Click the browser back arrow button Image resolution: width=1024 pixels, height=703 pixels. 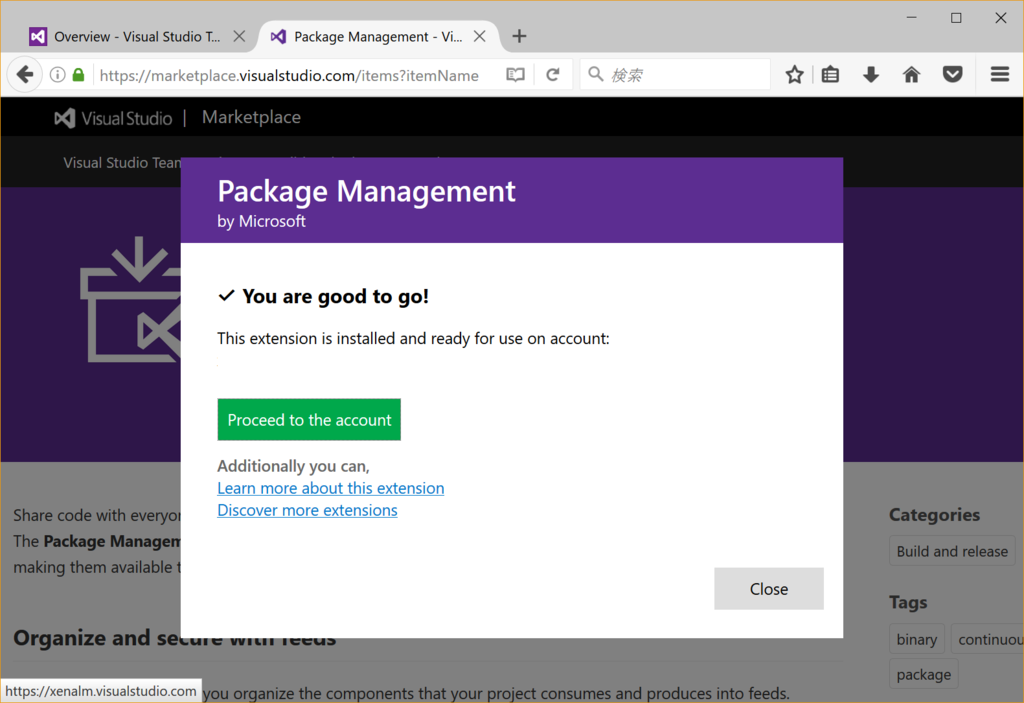[25, 74]
